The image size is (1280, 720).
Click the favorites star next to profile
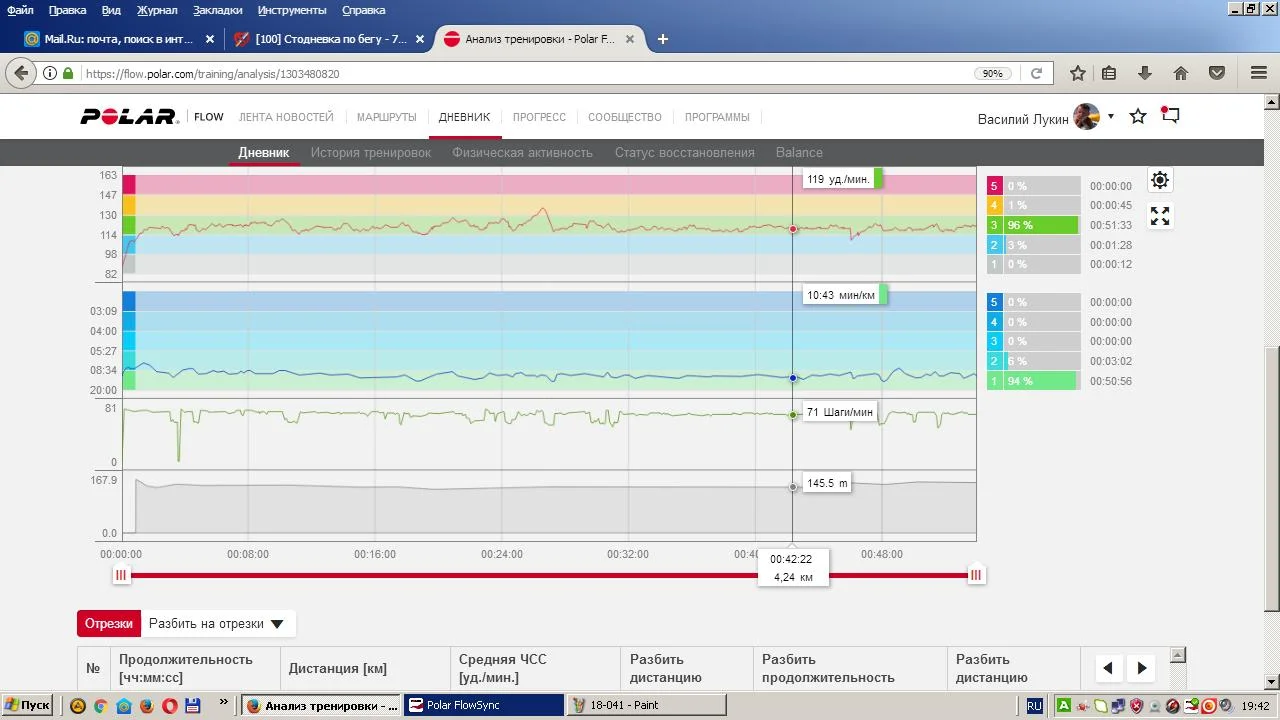tap(1138, 117)
